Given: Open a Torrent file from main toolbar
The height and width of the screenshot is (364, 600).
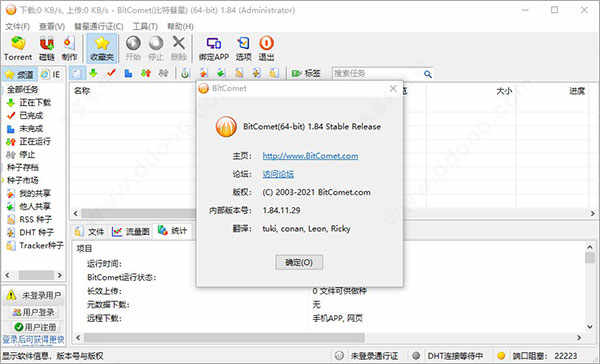Looking at the screenshot, I should click(18, 49).
